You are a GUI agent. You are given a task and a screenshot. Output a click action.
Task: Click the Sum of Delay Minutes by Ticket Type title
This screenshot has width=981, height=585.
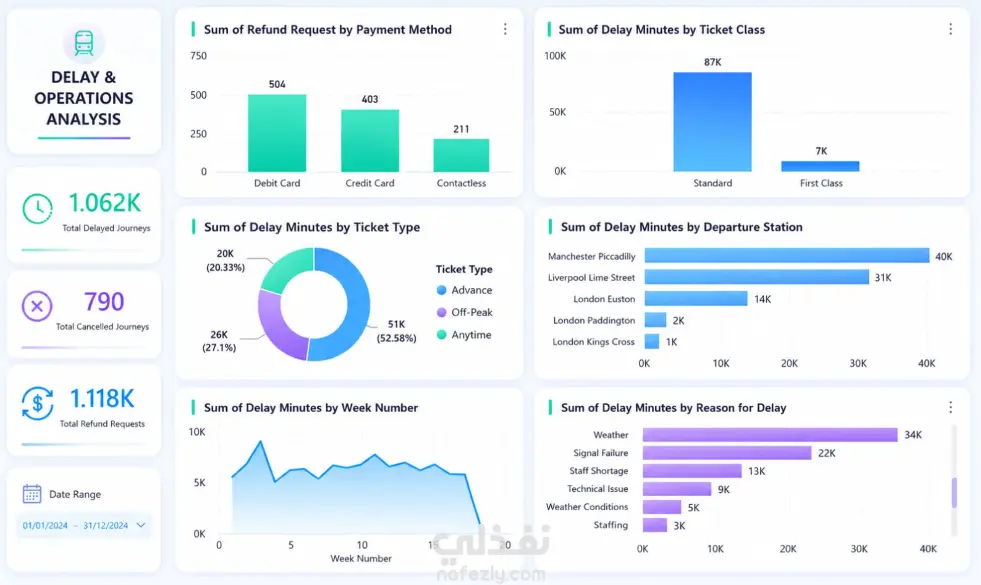(x=312, y=227)
